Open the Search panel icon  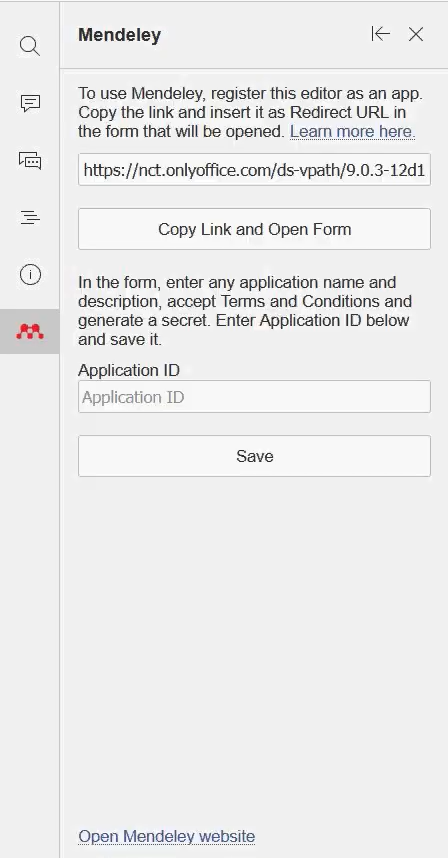pyautogui.click(x=30, y=46)
